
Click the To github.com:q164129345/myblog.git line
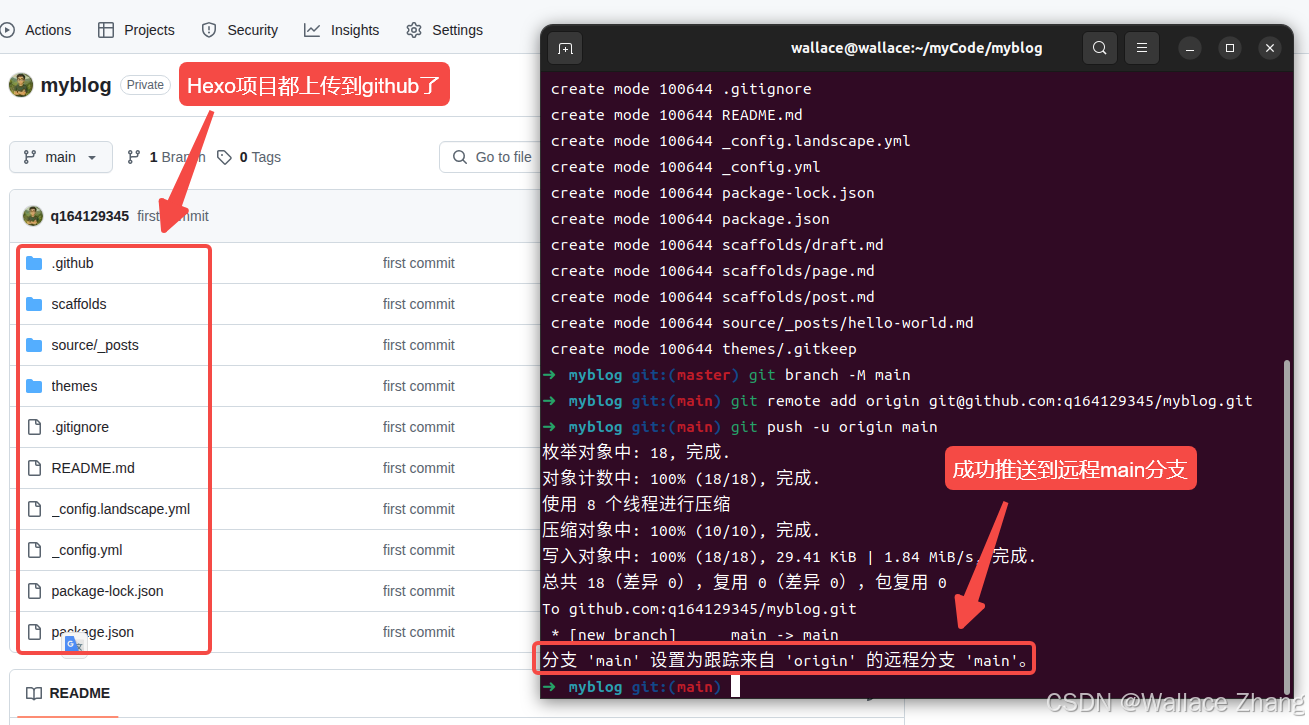pyautogui.click(x=699, y=609)
